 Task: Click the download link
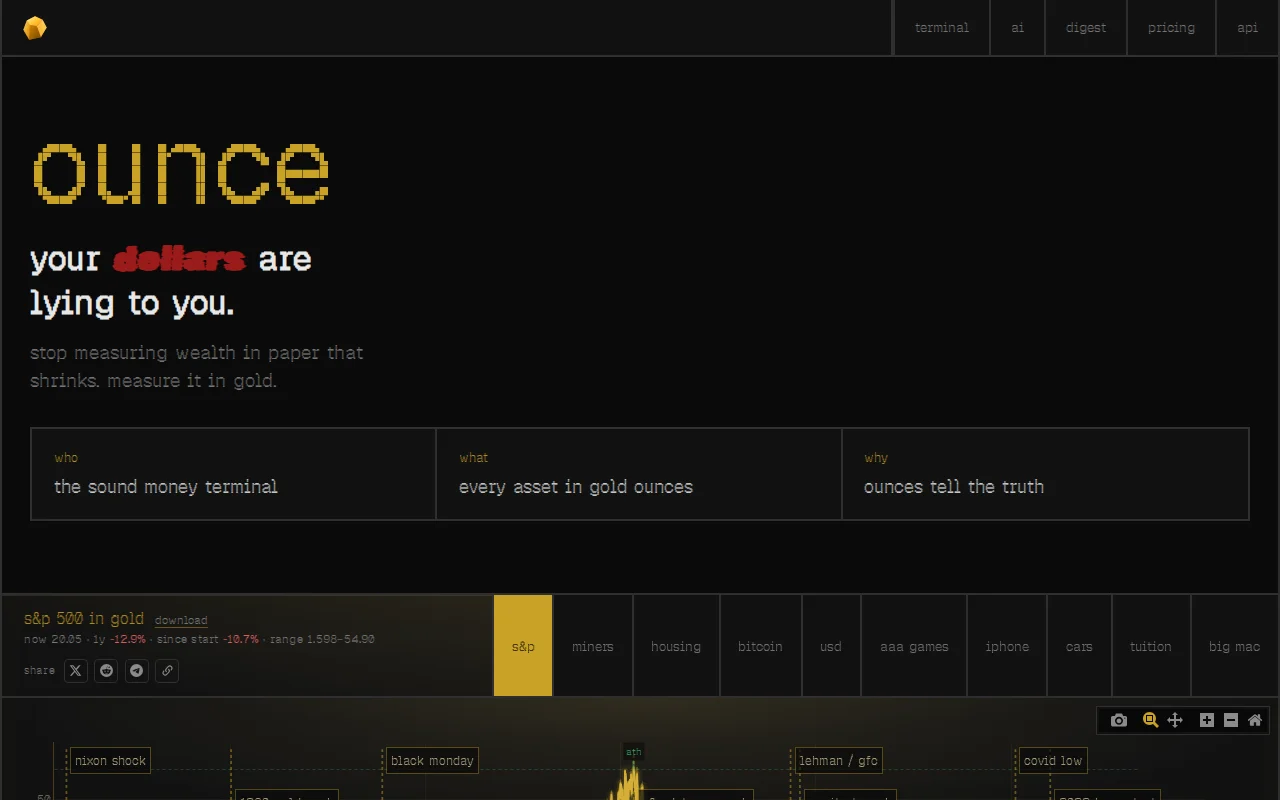[x=181, y=621]
